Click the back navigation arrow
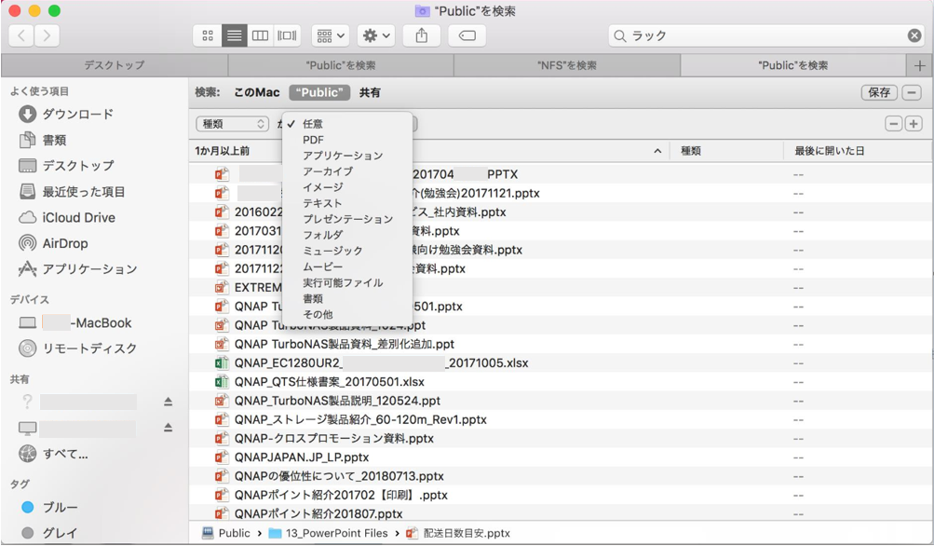Viewport: 934px width, 546px height. coord(21,35)
